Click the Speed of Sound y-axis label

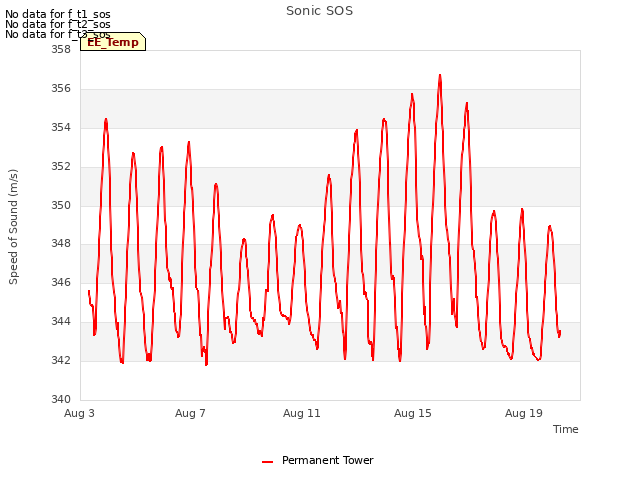point(13,227)
